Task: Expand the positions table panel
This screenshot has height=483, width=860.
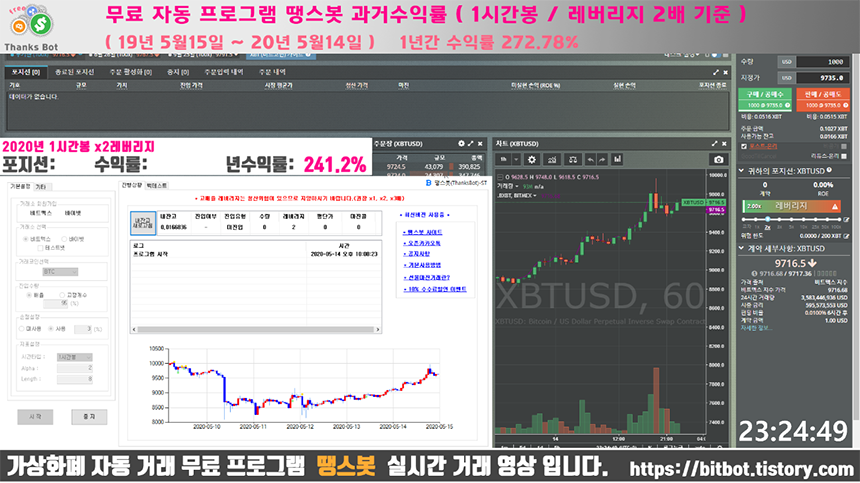Action: click(716, 72)
